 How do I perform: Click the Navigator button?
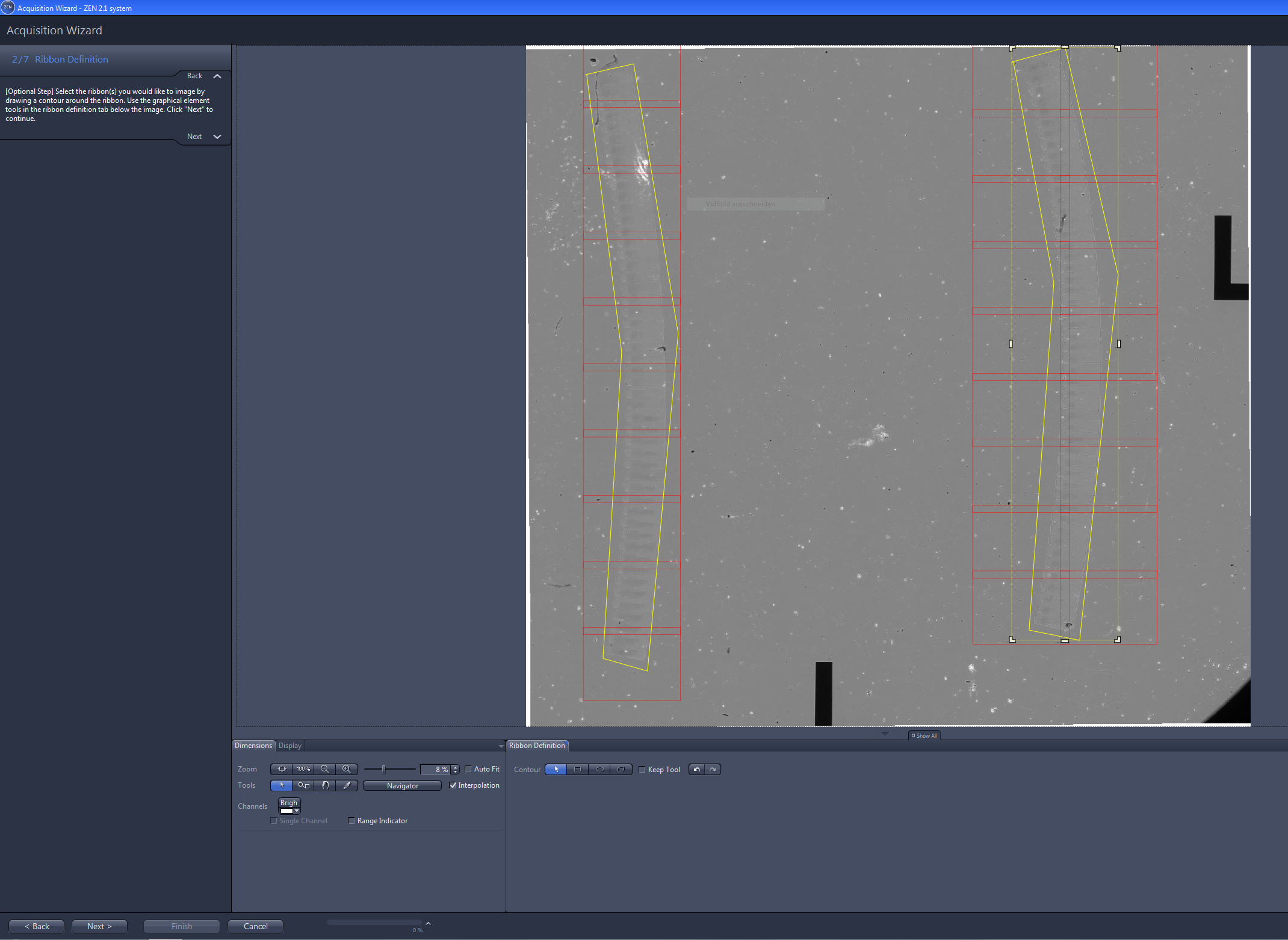pyautogui.click(x=401, y=785)
